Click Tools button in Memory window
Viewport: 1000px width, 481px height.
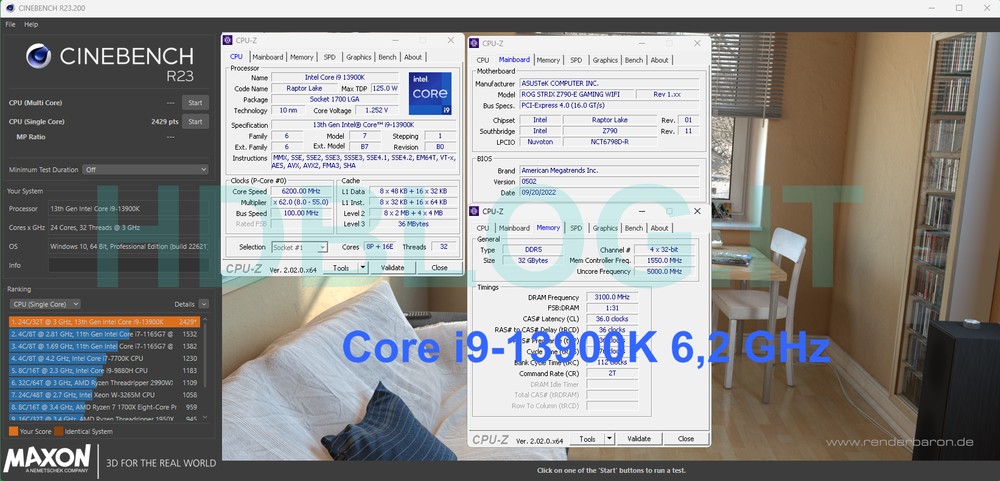click(587, 439)
